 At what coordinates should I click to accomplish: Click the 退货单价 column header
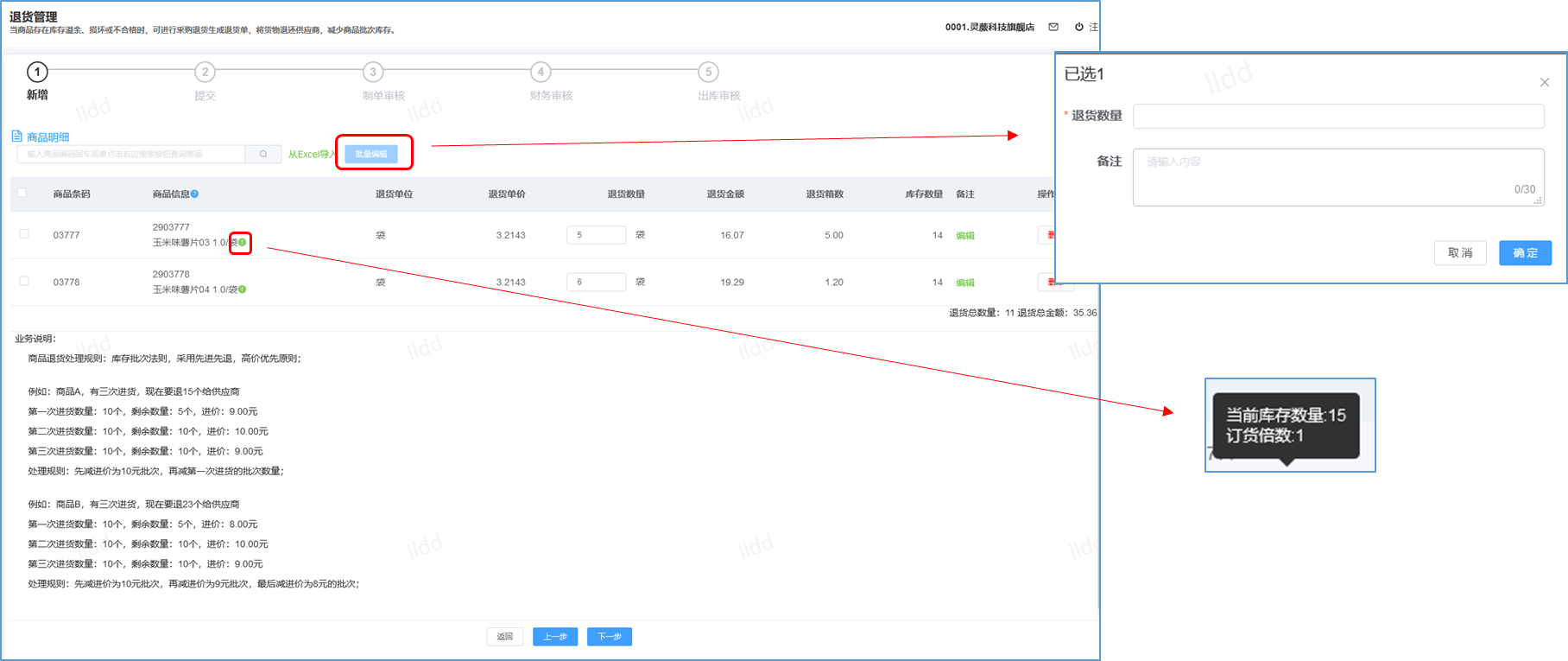point(507,194)
